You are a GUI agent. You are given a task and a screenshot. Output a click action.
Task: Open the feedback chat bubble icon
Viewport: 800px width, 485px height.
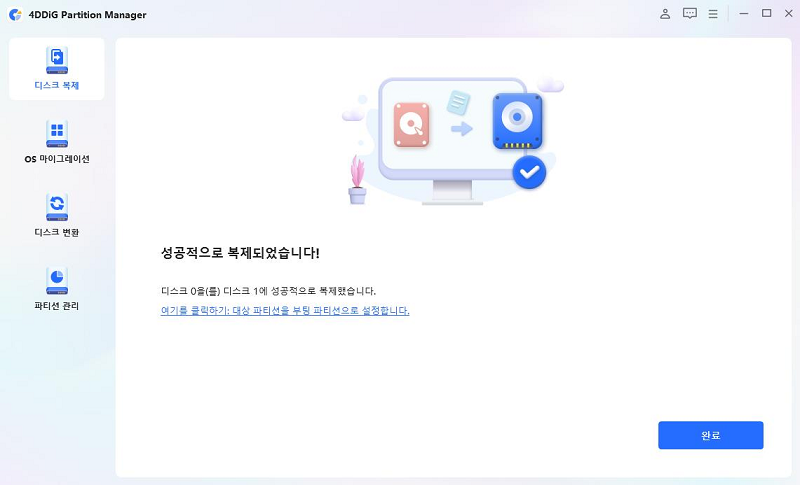click(690, 14)
